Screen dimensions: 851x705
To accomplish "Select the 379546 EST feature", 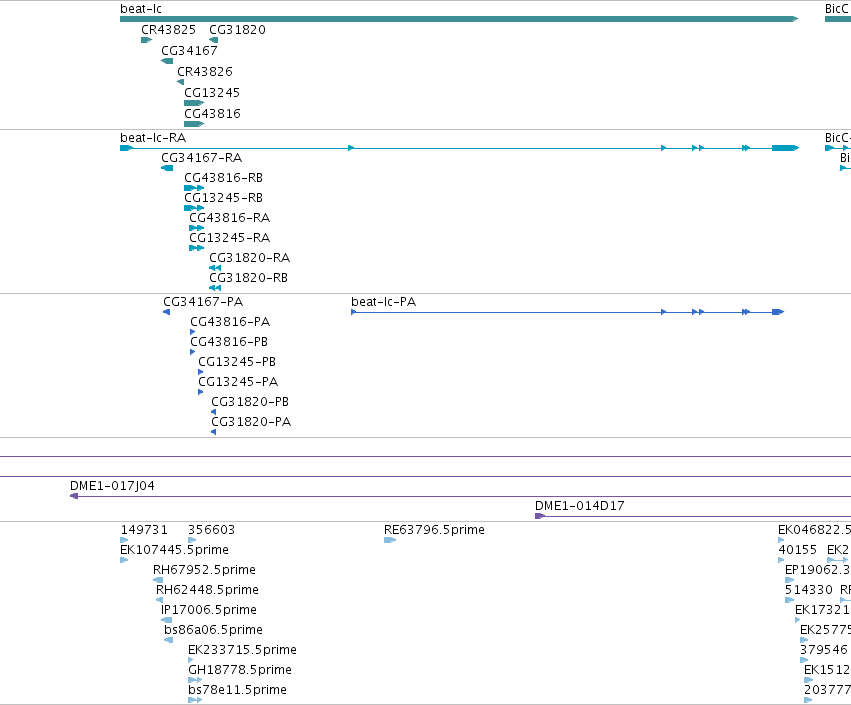I will [x=804, y=660].
